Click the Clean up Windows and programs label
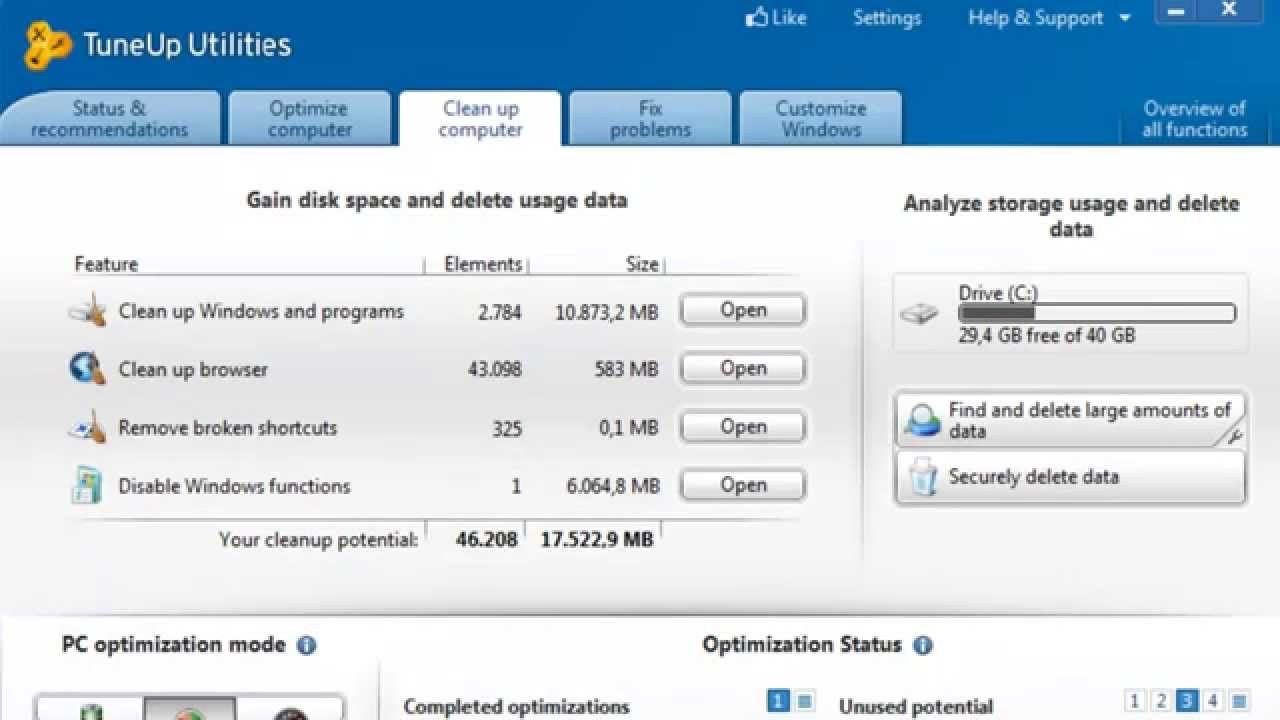The width and height of the screenshot is (1280, 720). [x=261, y=311]
